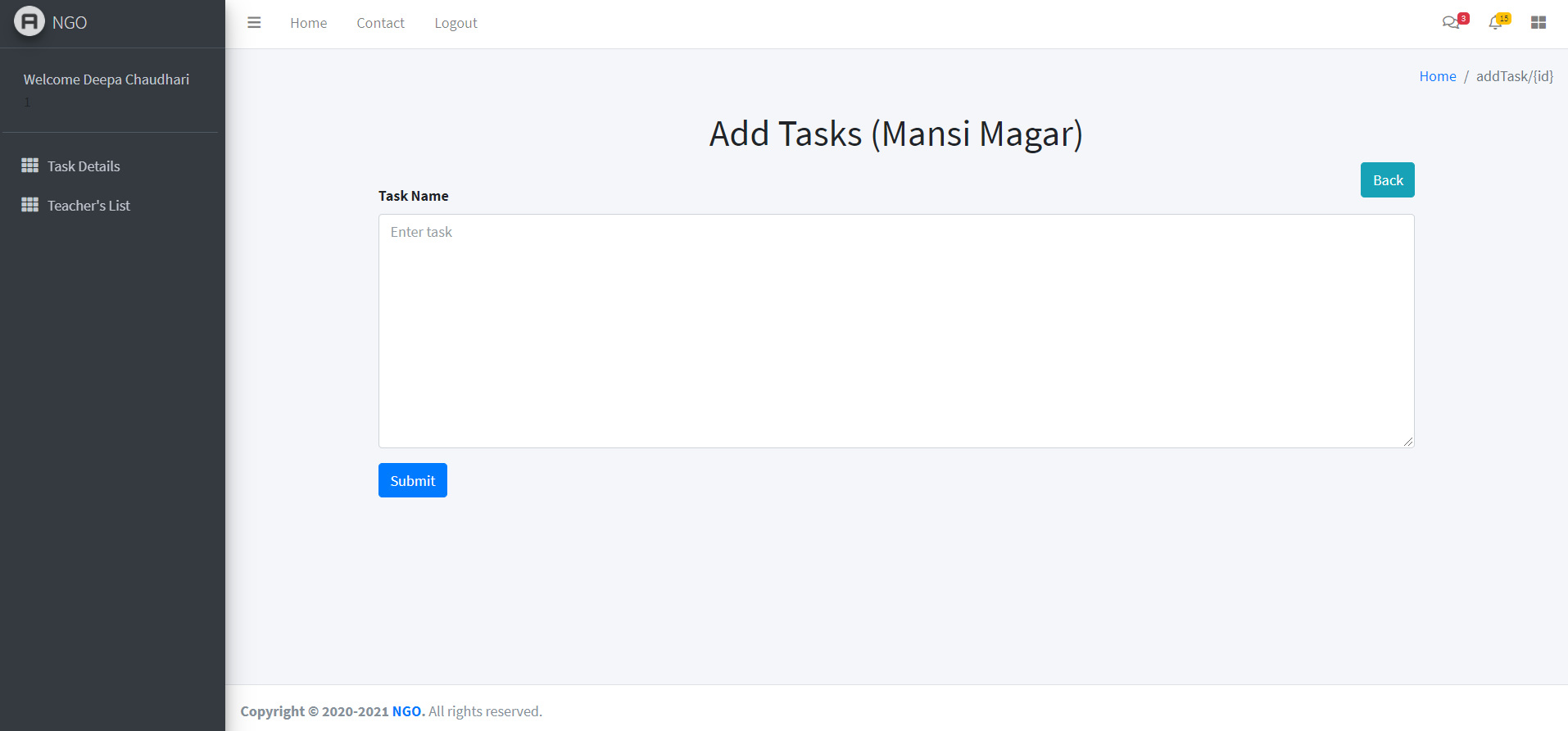Click the grid apps icon in the top-right navbar
This screenshot has height=731, width=1568.
click(x=1539, y=23)
